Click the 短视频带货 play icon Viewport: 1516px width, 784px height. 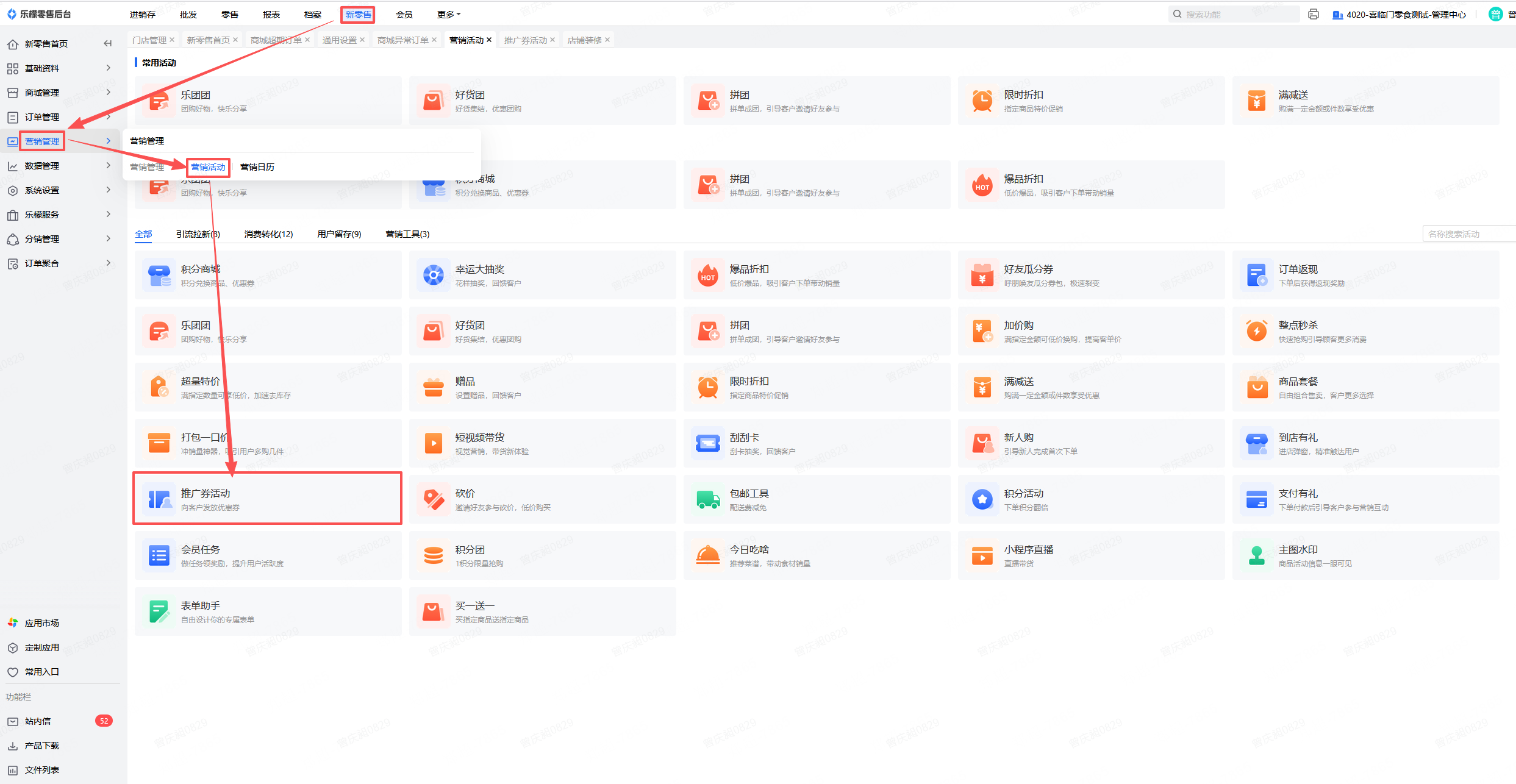[434, 444]
